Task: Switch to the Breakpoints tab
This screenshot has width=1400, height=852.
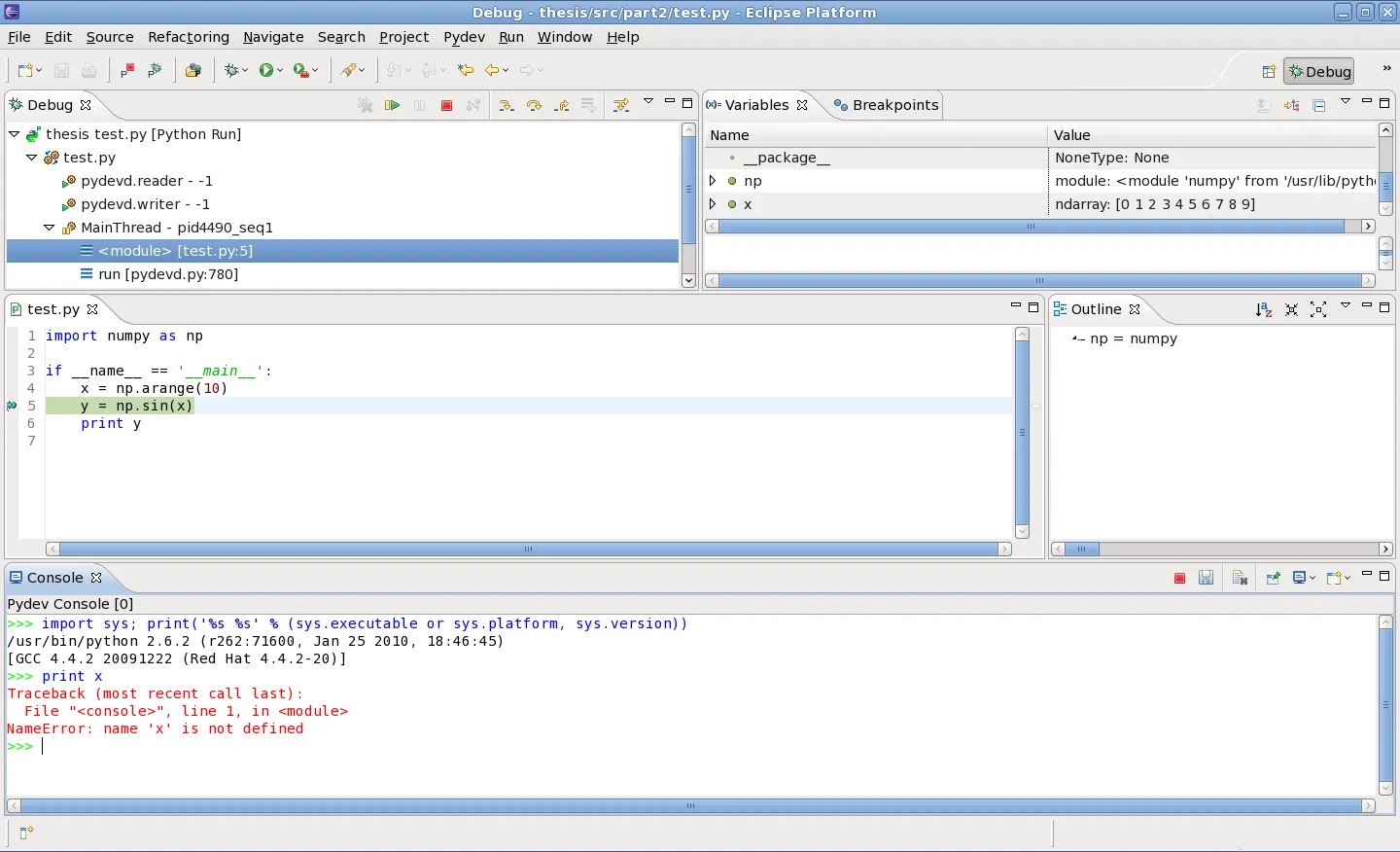Action: 886,105
